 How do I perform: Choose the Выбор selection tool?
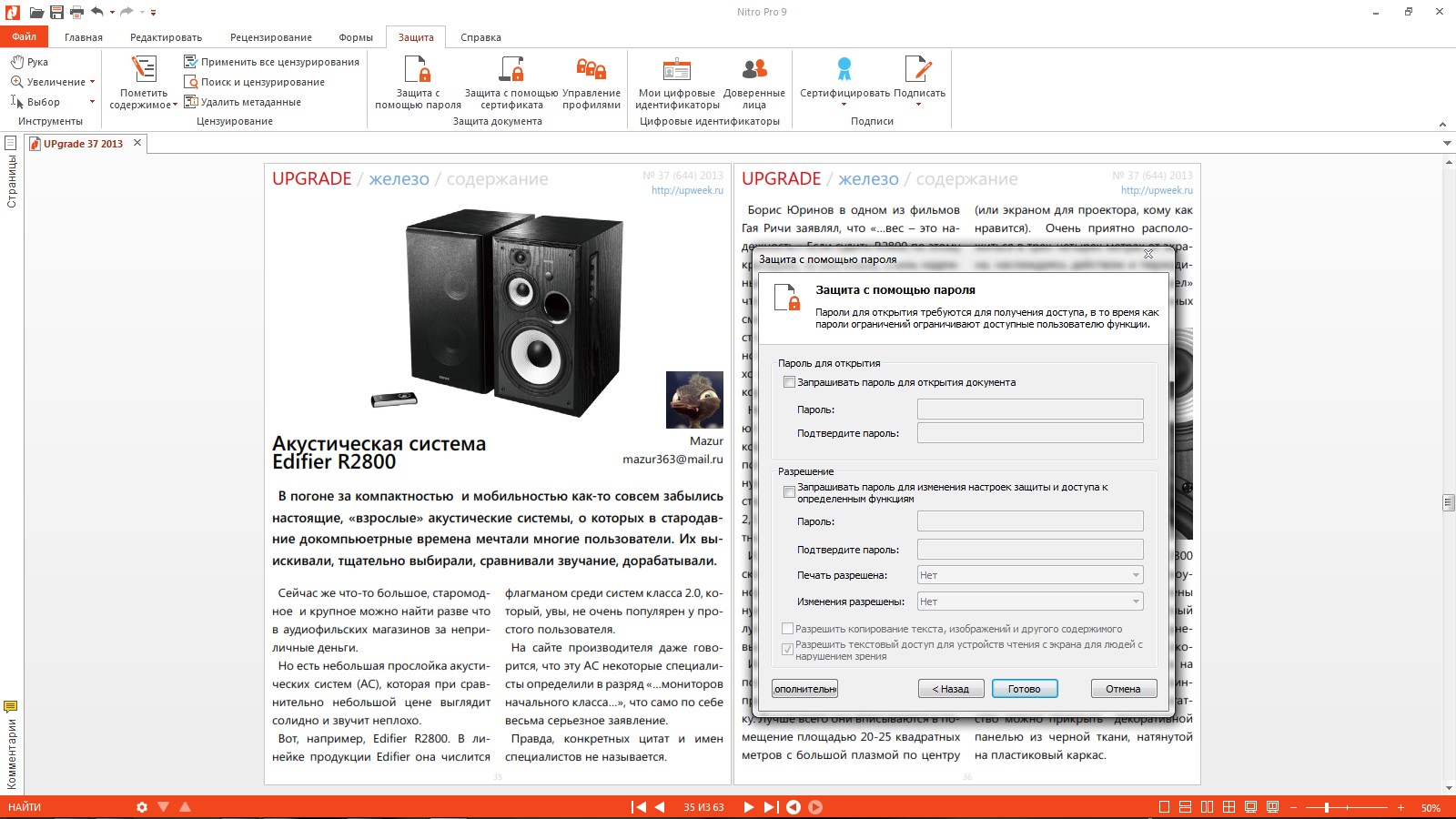[x=35, y=102]
